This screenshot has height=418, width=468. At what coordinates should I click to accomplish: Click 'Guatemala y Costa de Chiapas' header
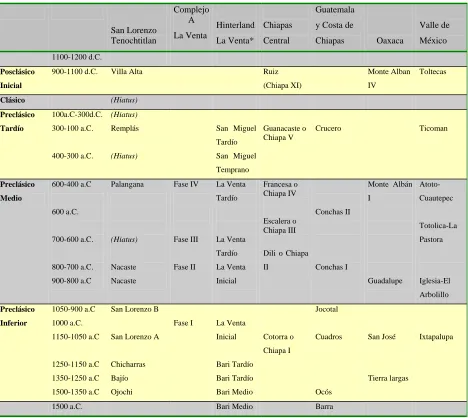[x=334, y=25]
